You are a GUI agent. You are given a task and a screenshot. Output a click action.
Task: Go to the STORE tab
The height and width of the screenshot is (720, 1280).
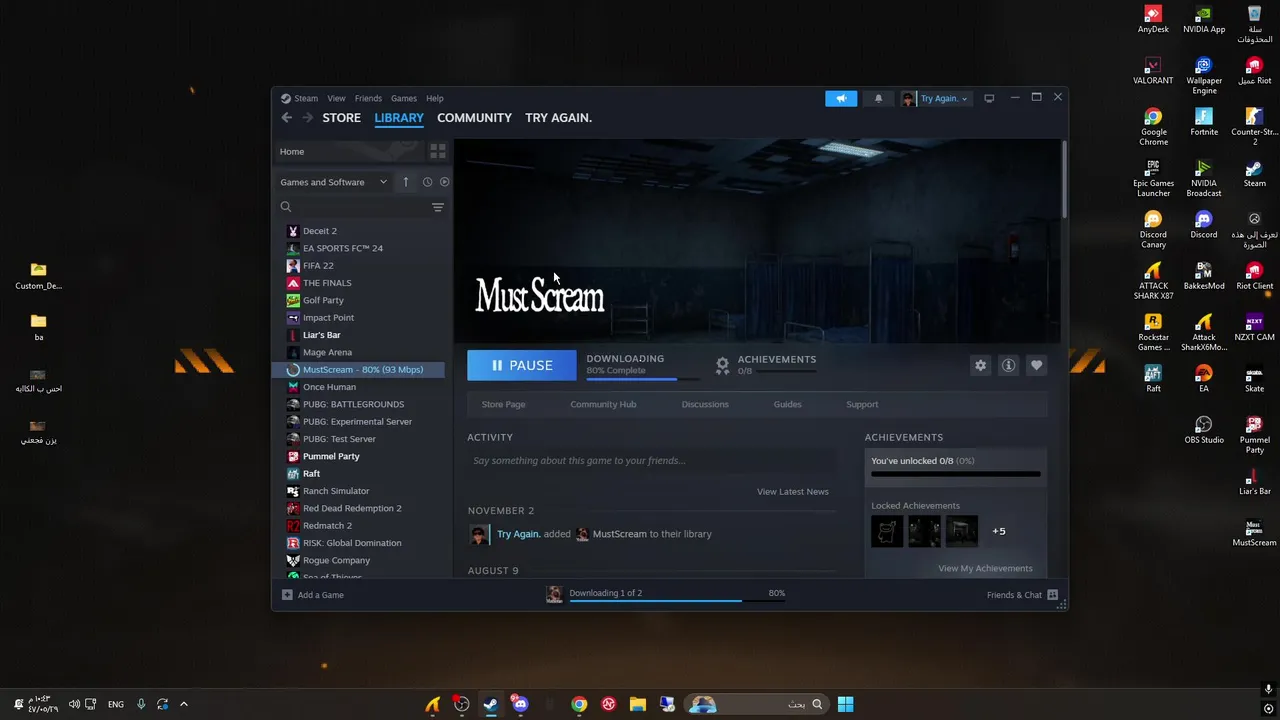point(341,118)
